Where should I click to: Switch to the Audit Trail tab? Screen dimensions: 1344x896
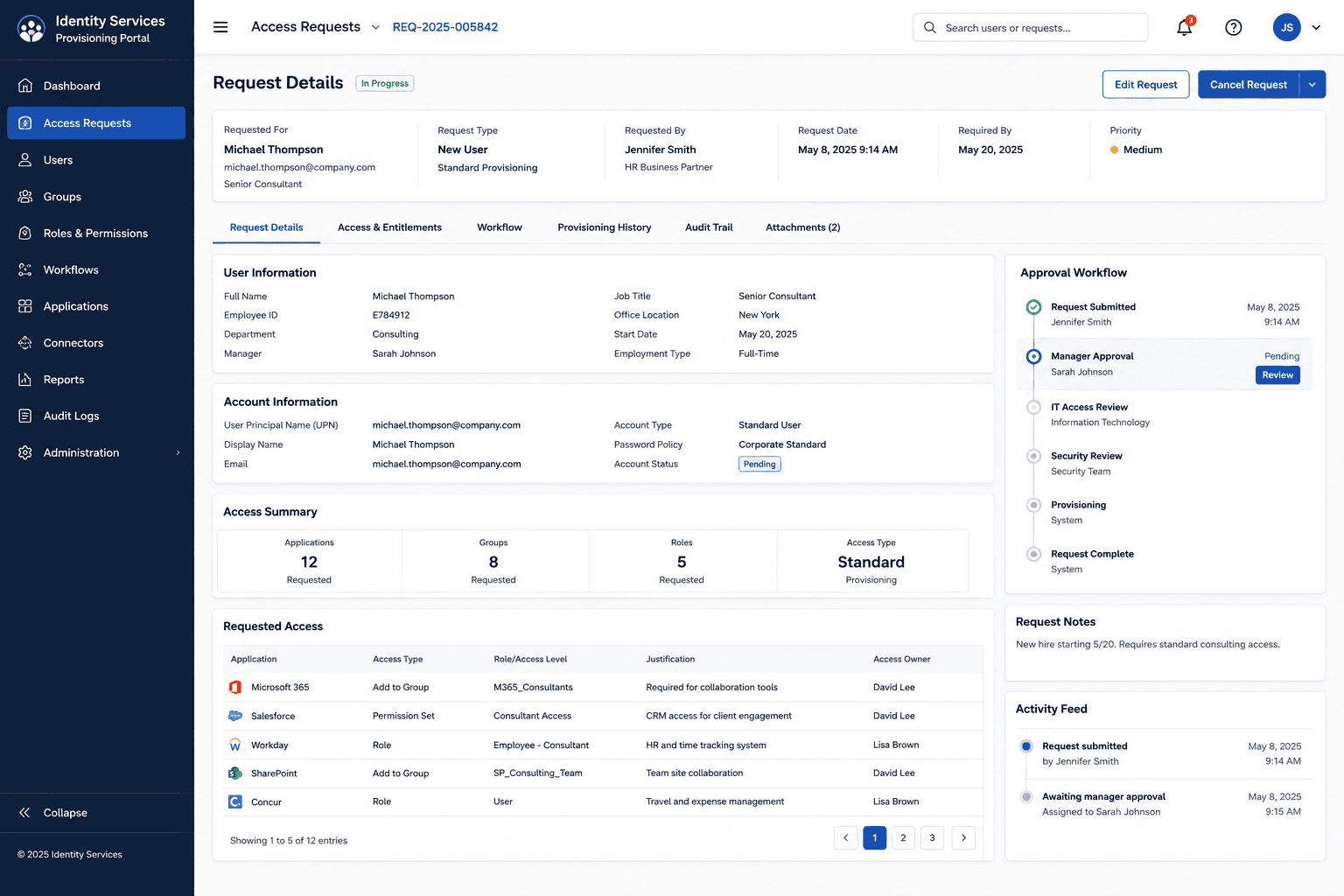[709, 227]
